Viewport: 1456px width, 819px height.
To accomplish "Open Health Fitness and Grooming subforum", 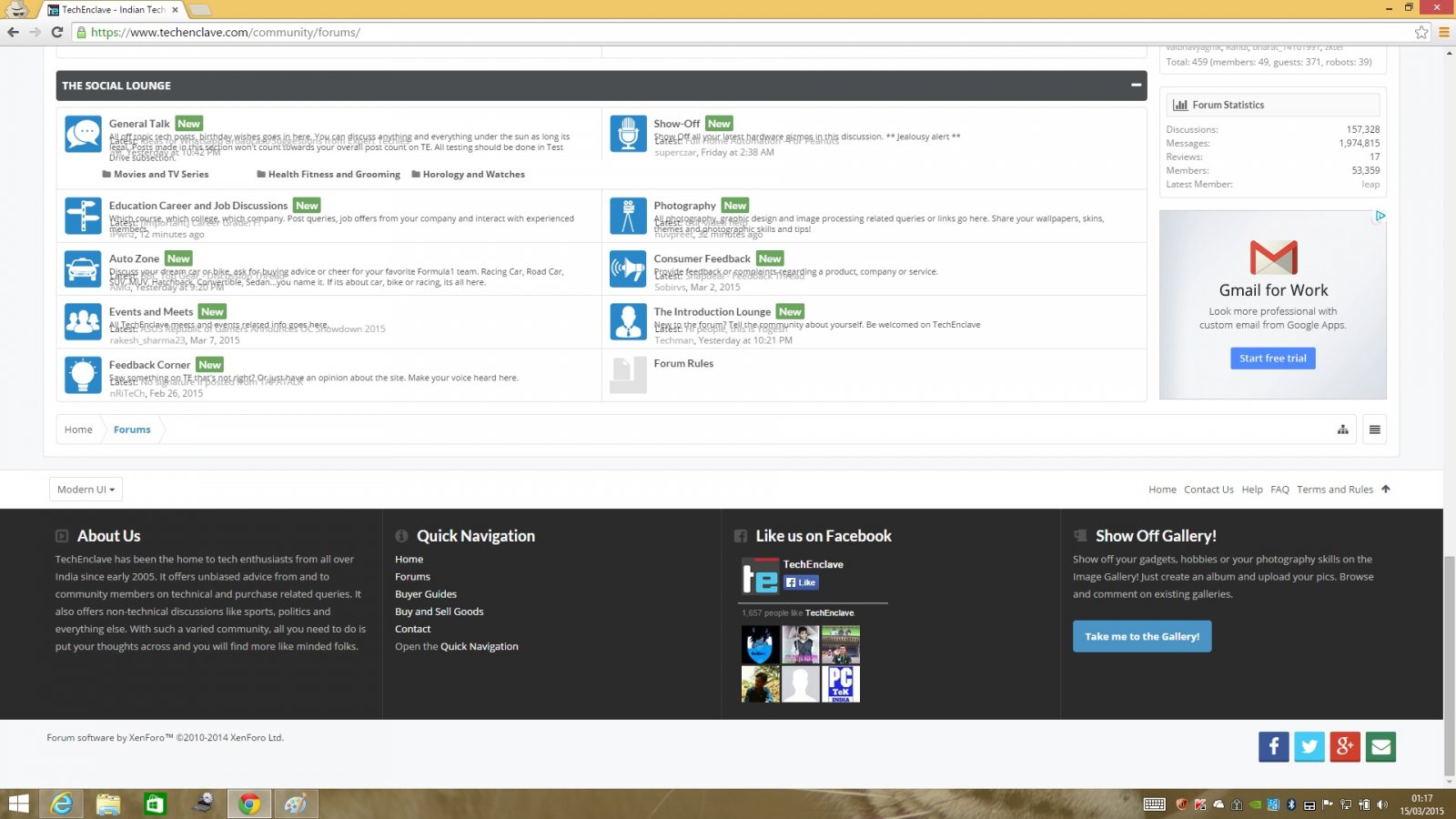I will coord(334,174).
